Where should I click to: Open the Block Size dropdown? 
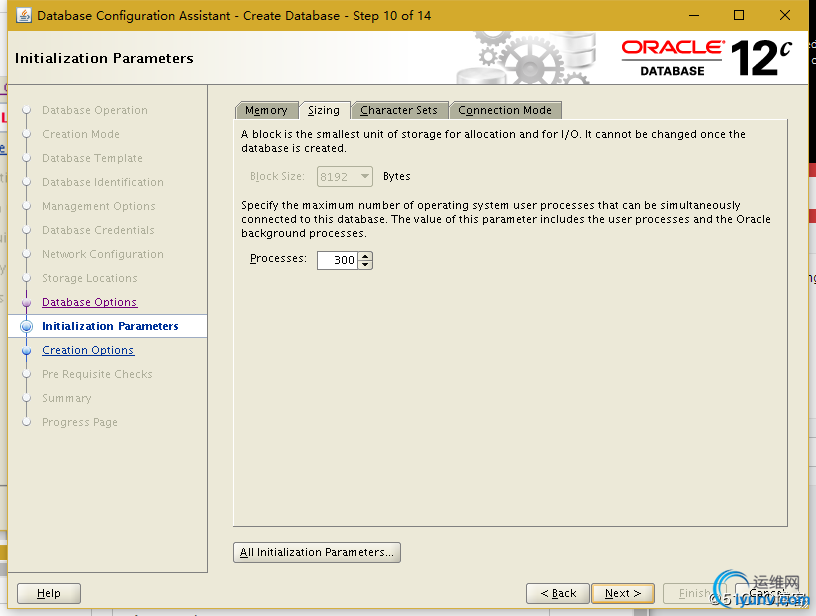point(345,176)
